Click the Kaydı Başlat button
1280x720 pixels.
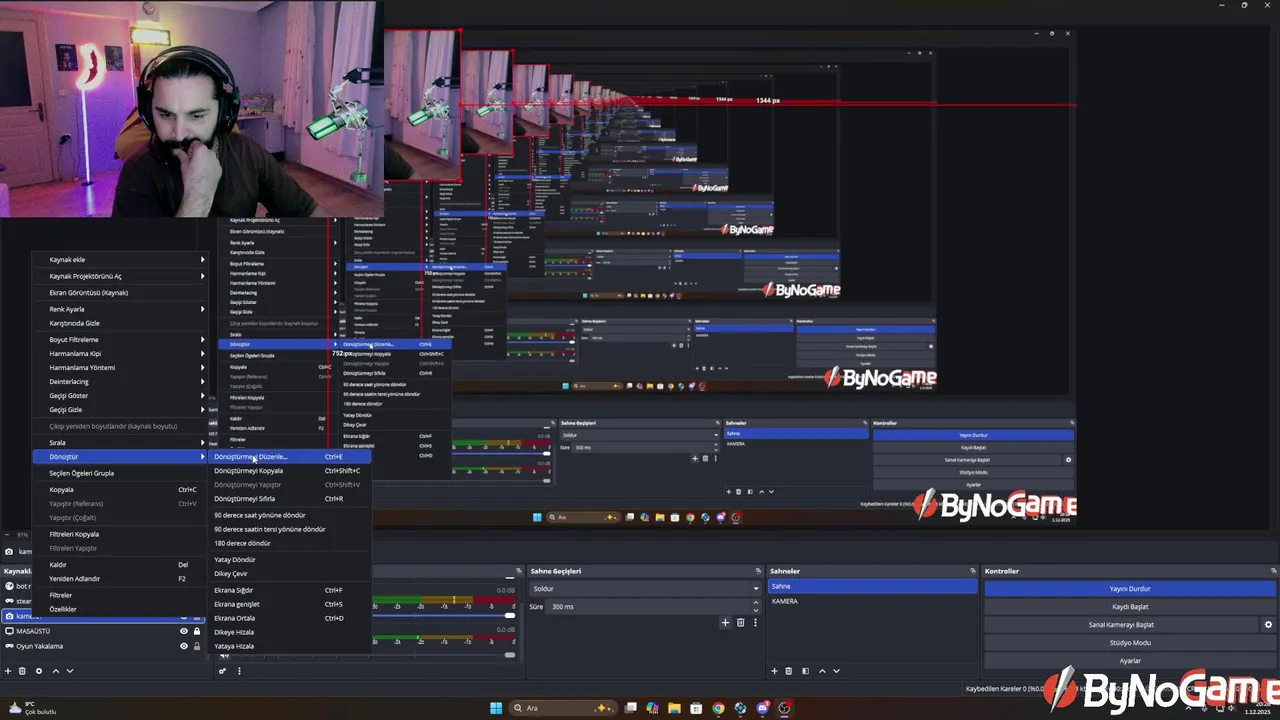[1130, 607]
